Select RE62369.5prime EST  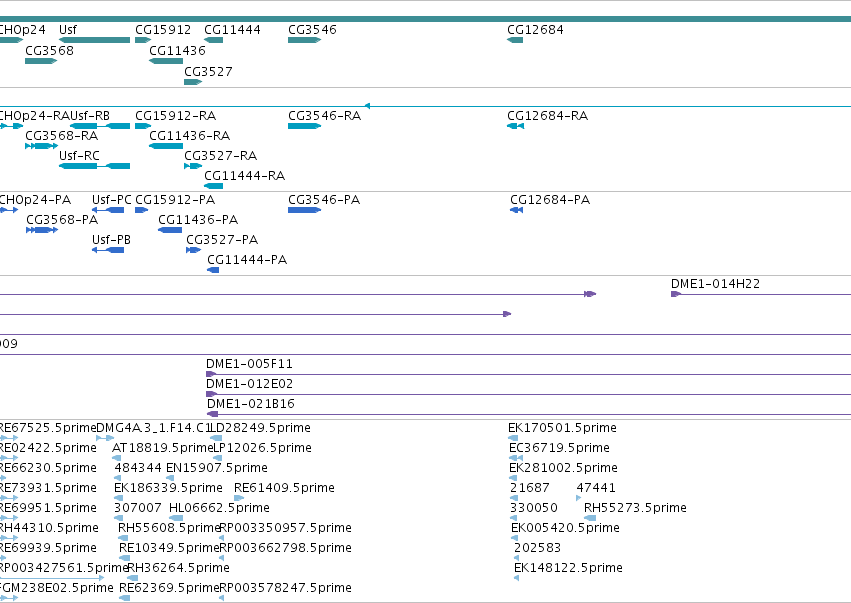click(124, 598)
